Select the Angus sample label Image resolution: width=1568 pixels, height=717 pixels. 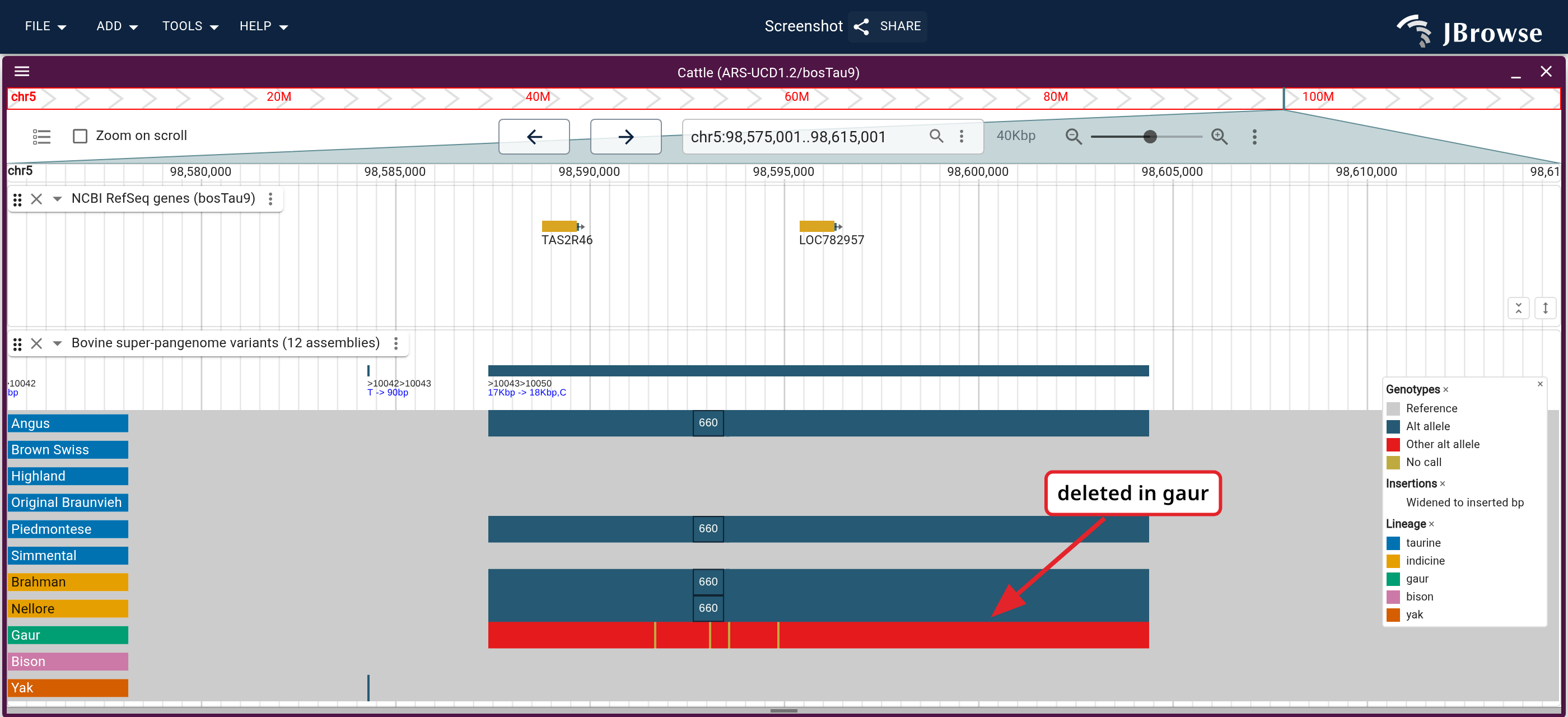pos(68,423)
